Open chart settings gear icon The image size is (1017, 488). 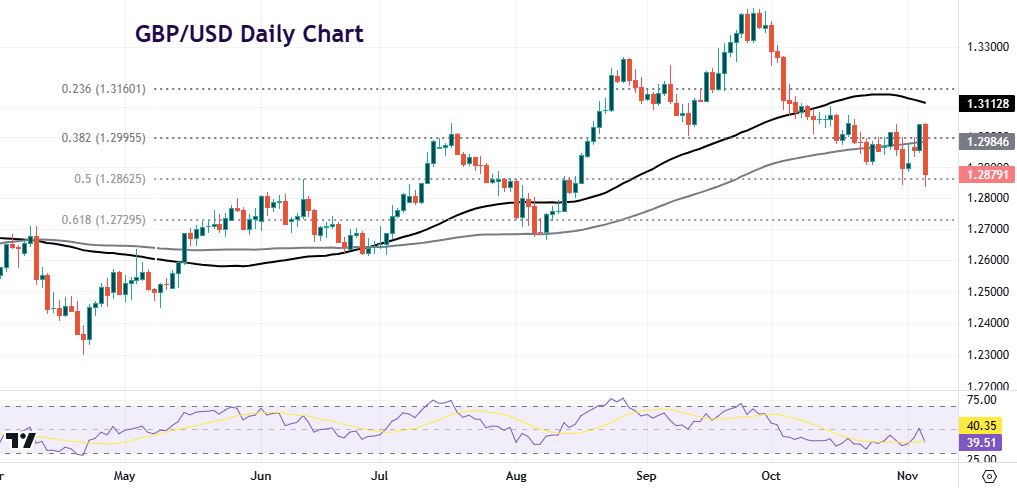coord(989,474)
